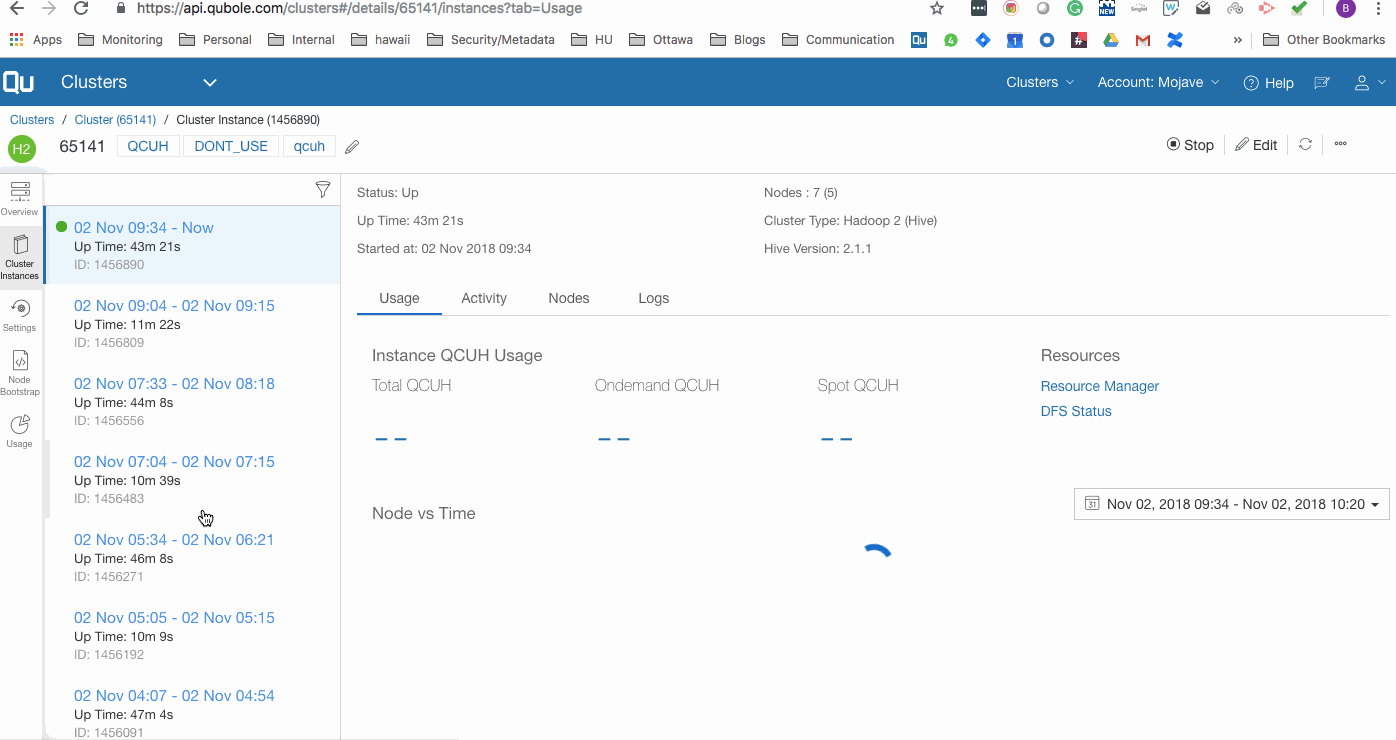
Task: Open the user profile dropdown in header
Action: [1369, 83]
